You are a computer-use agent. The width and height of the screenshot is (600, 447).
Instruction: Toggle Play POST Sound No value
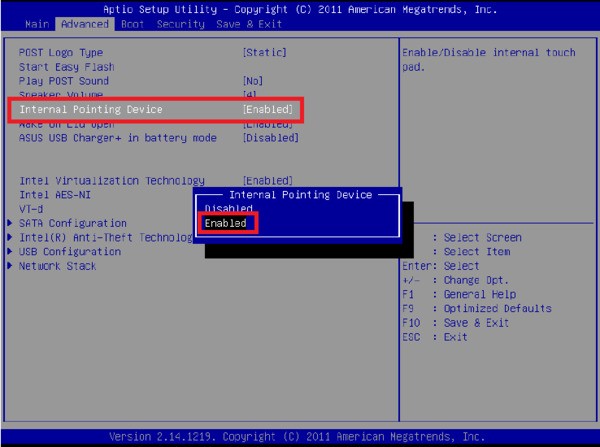click(x=254, y=81)
